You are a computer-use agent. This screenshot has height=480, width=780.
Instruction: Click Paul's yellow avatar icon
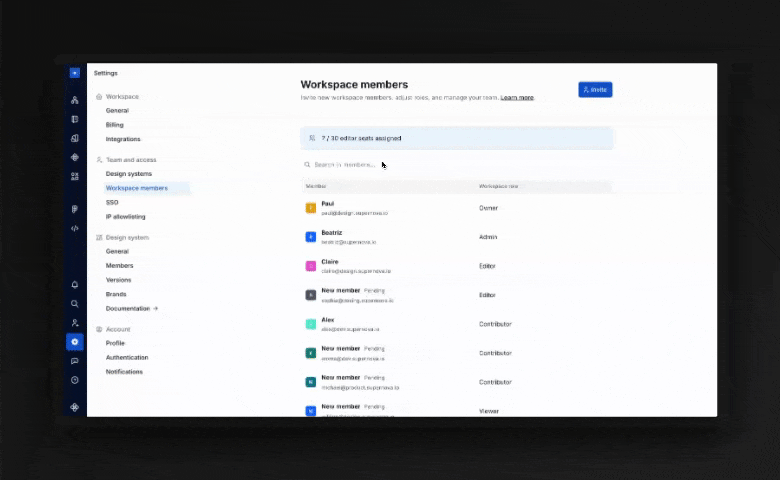pos(311,208)
